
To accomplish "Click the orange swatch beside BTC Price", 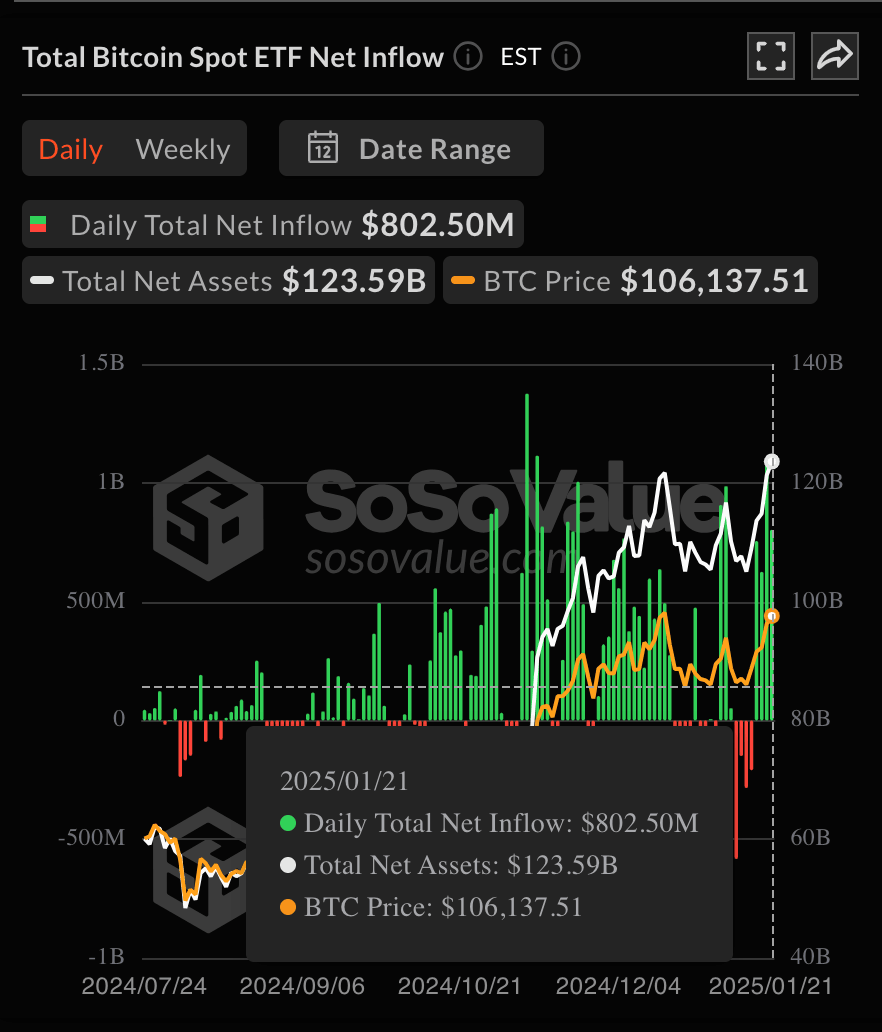I will click(463, 281).
